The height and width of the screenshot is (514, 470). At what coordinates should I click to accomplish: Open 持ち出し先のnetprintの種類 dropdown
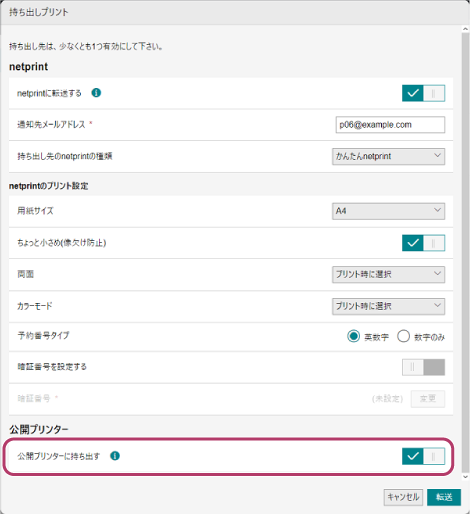click(x=388, y=156)
